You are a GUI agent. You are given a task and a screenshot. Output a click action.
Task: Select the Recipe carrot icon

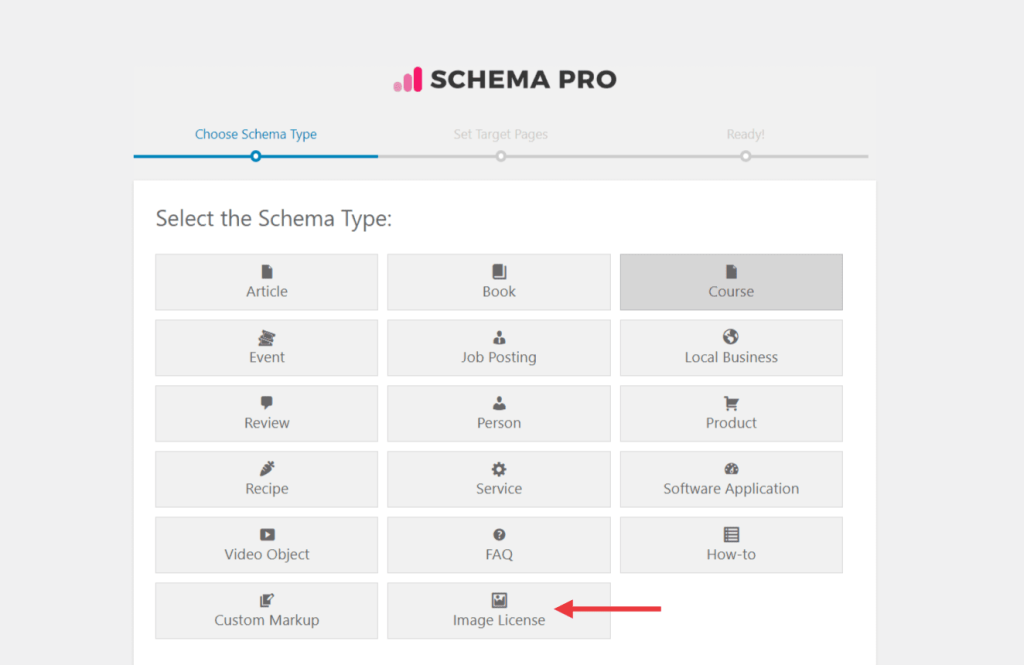(266, 468)
